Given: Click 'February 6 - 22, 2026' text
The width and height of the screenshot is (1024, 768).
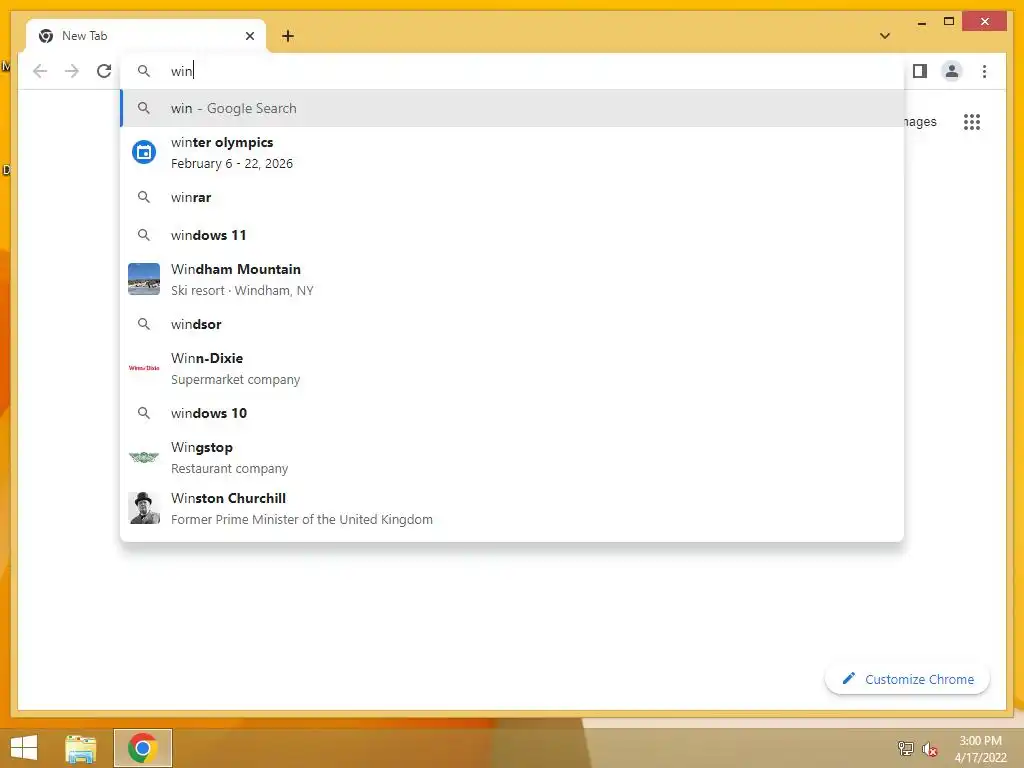Looking at the screenshot, I should [232, 164].
